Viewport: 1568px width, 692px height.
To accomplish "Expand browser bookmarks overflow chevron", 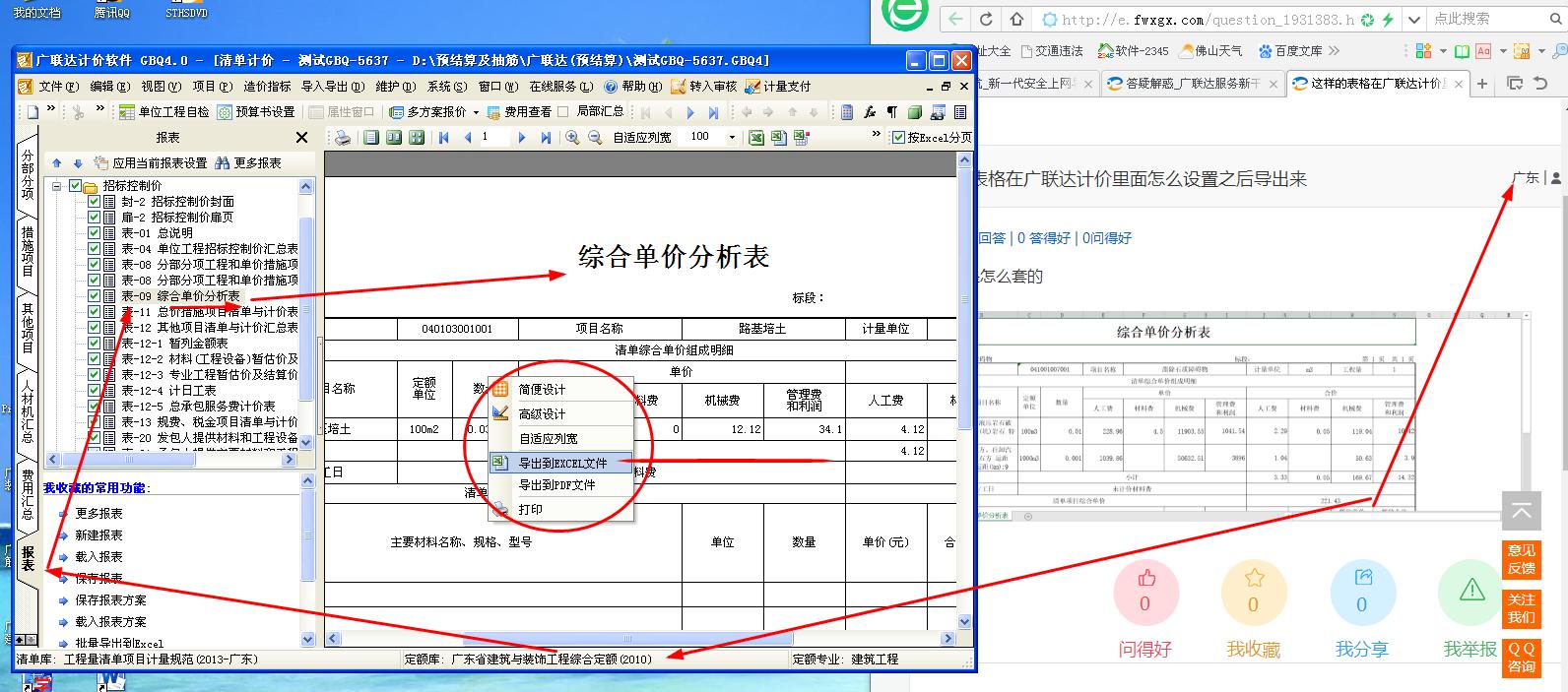I will coord(1335,50).
